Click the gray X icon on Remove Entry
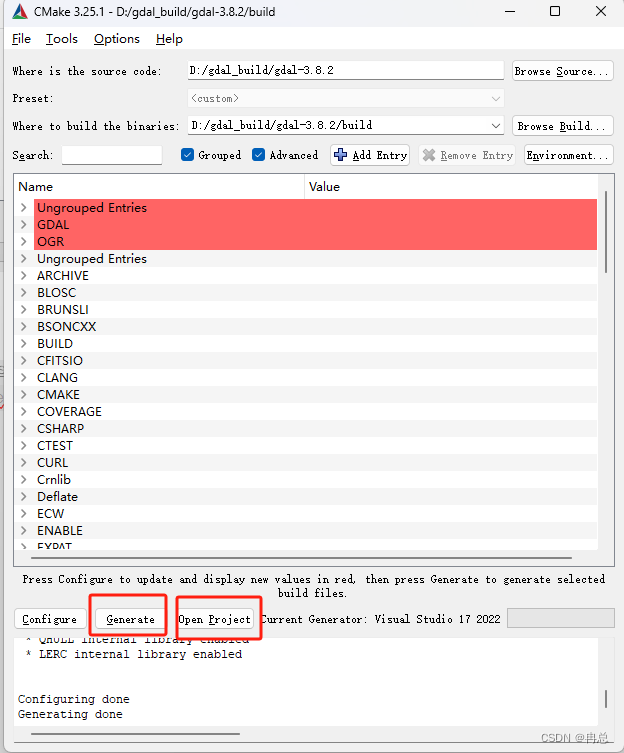This screenshot has height=753, width=624. pyautogui.click(x=428, y=155)
